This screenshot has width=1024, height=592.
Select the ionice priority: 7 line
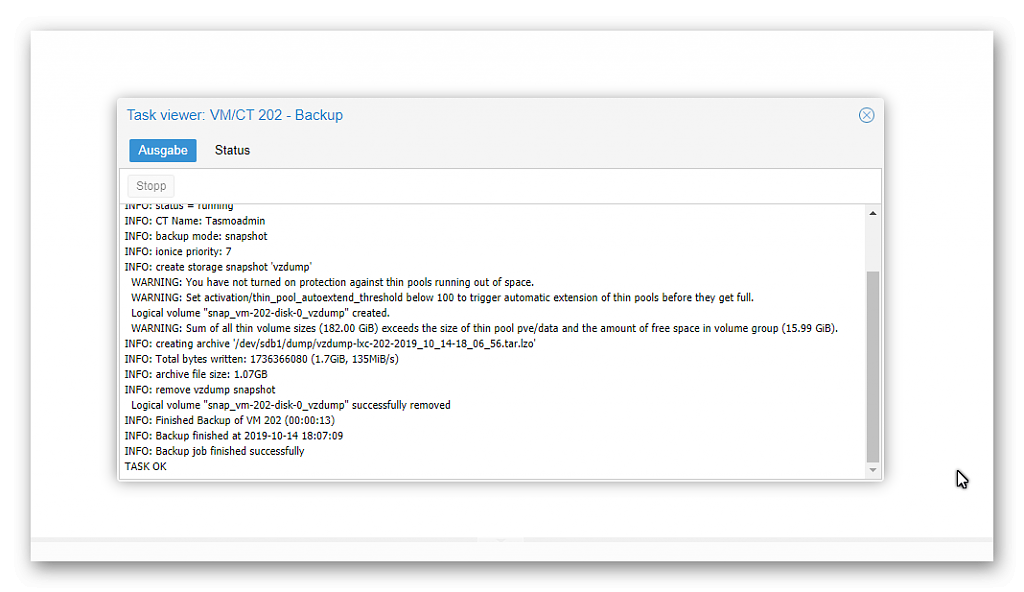(178, 252)
